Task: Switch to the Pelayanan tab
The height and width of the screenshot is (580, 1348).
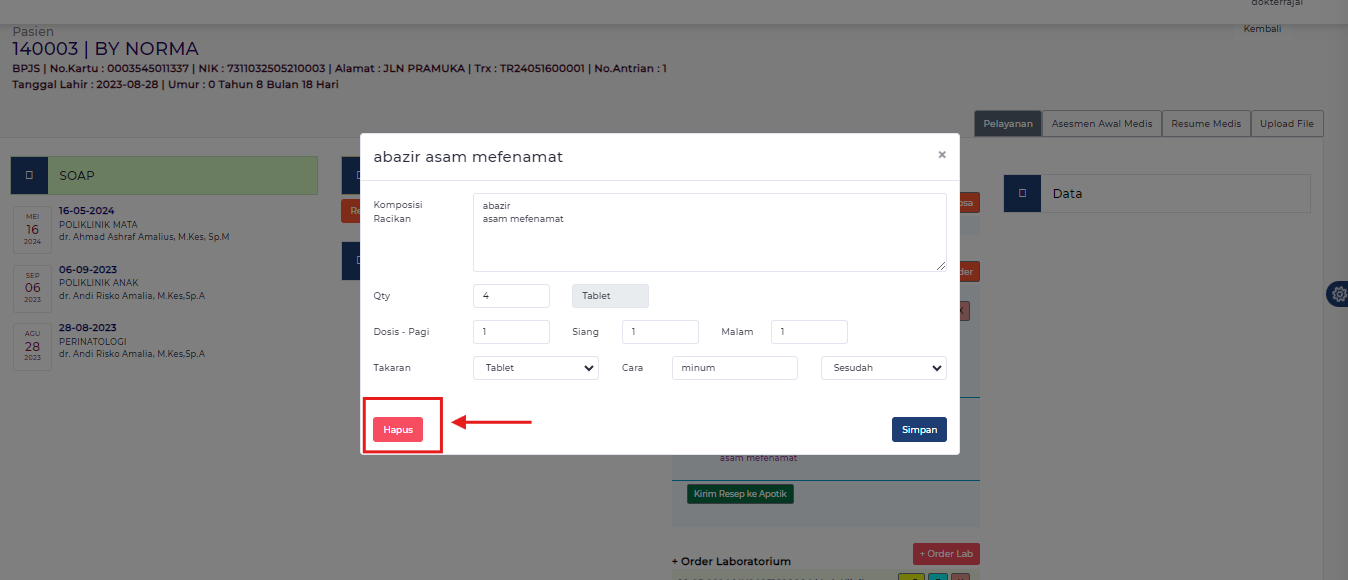Action: [x=1007, y=124]
